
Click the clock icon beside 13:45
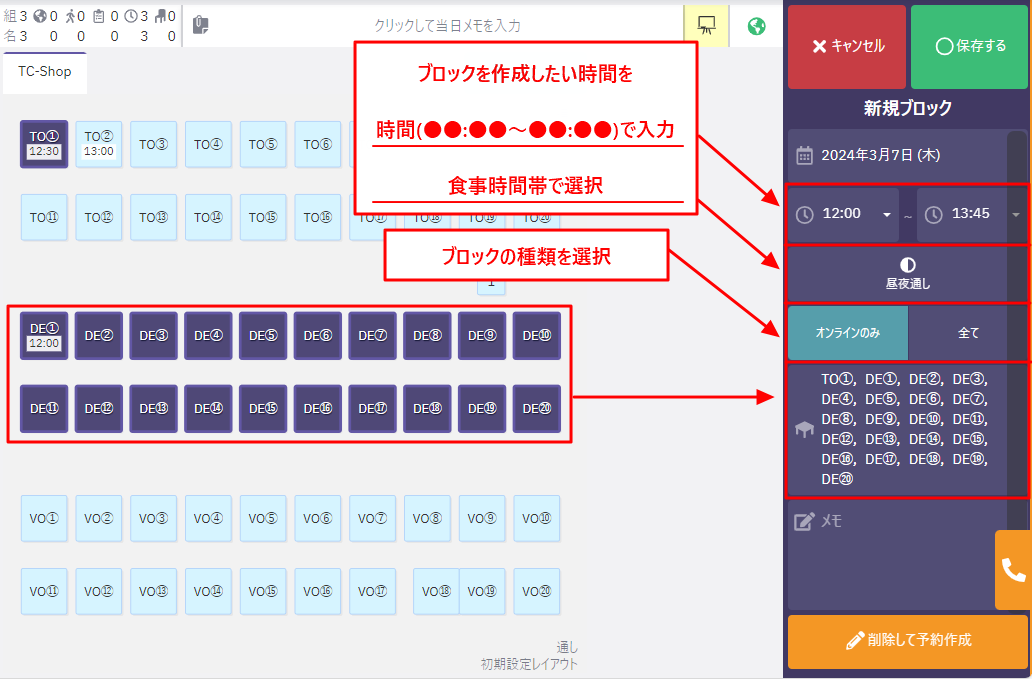point(934,214)
